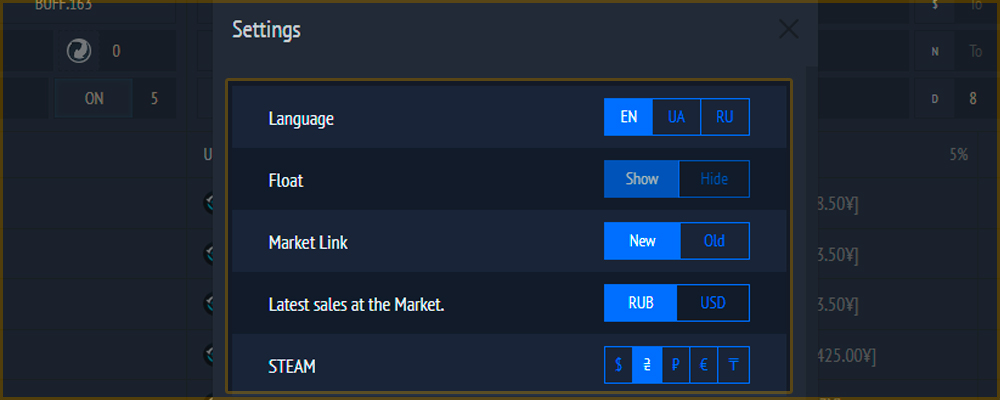Set latest Market sales to RUB
1000x400 pixels.
click(x=640, y=303)
